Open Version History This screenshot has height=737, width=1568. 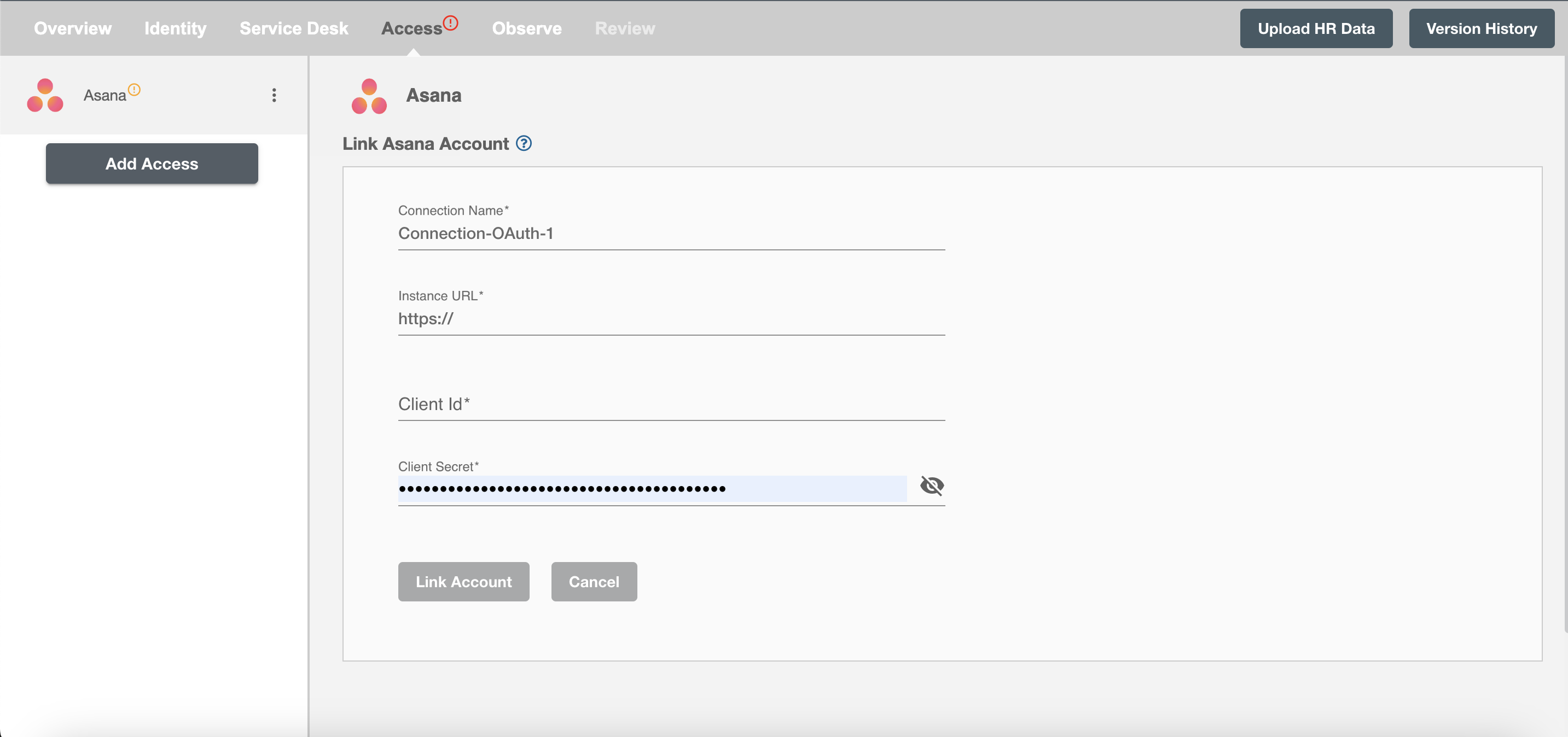(x=1481, y=28)
